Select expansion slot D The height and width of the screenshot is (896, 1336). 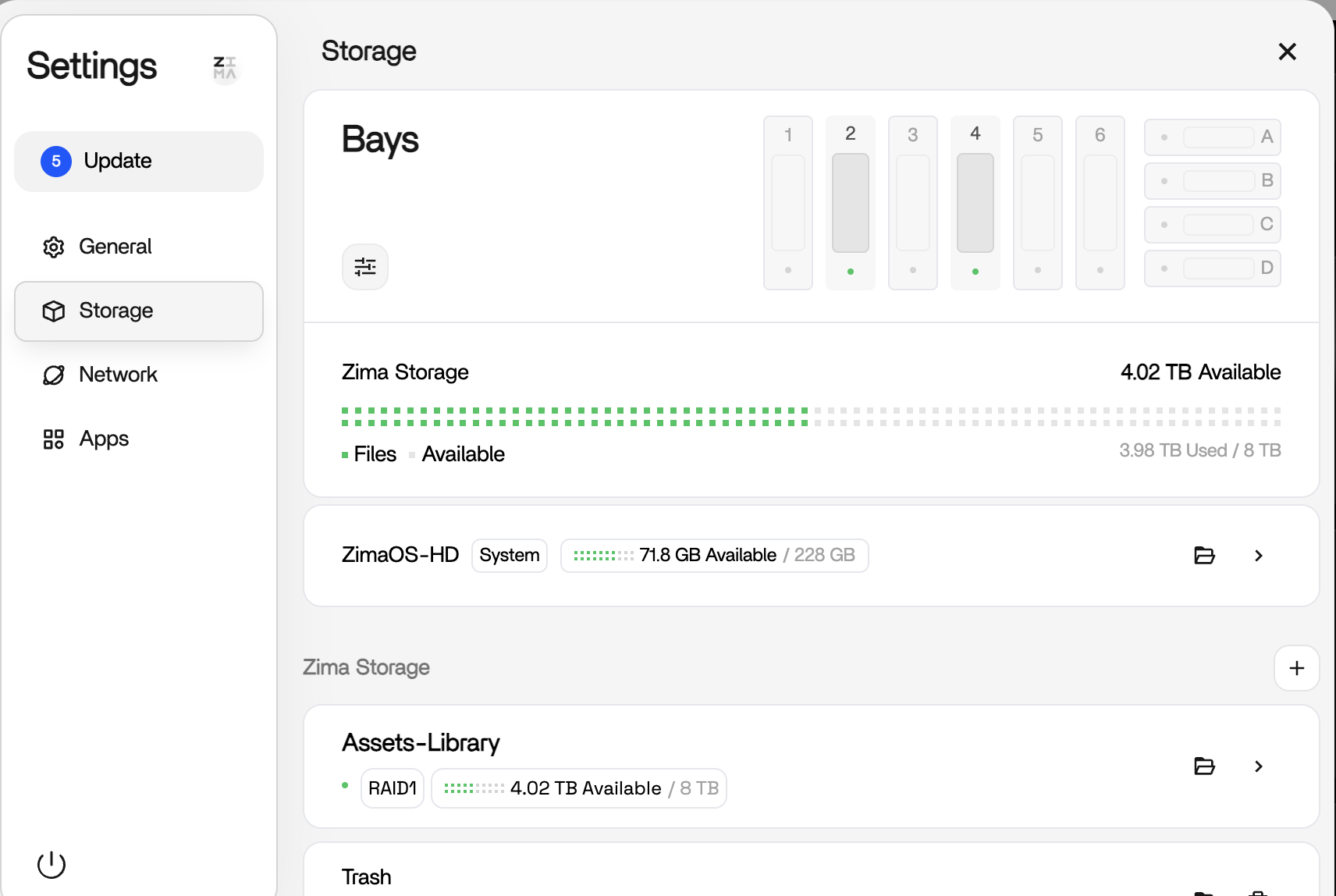1212,268
